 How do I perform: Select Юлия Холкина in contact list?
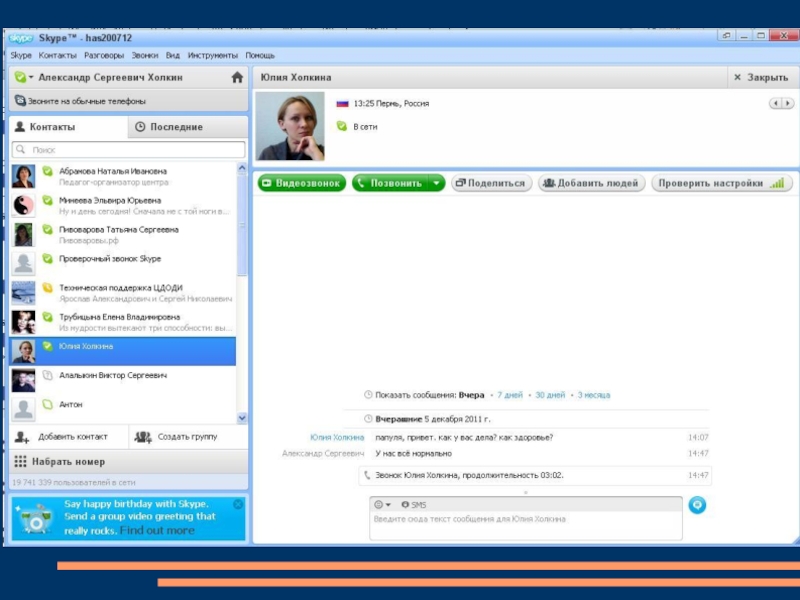(123, 351)
